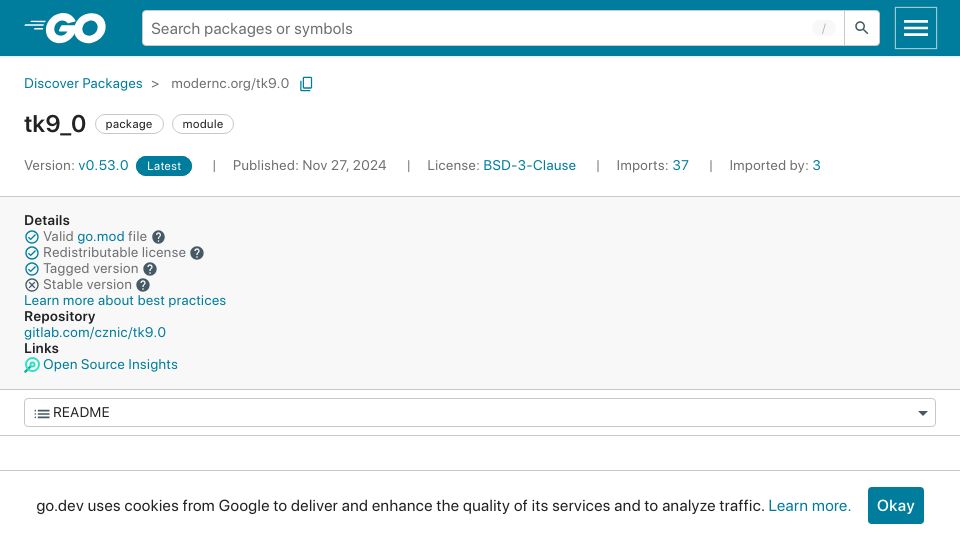The image size is (960, 540).
Task: View the Imported by 3 link
Action: pos(816,165)
